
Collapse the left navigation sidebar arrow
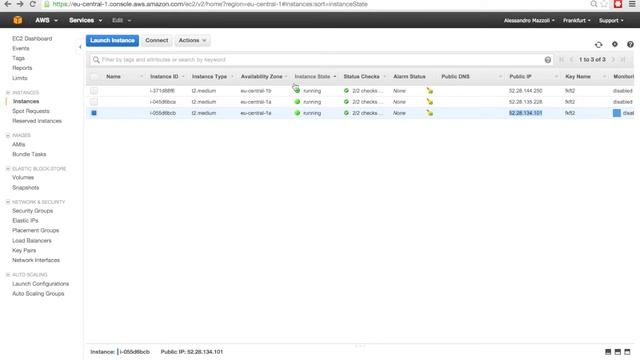[x=80, y=47]
